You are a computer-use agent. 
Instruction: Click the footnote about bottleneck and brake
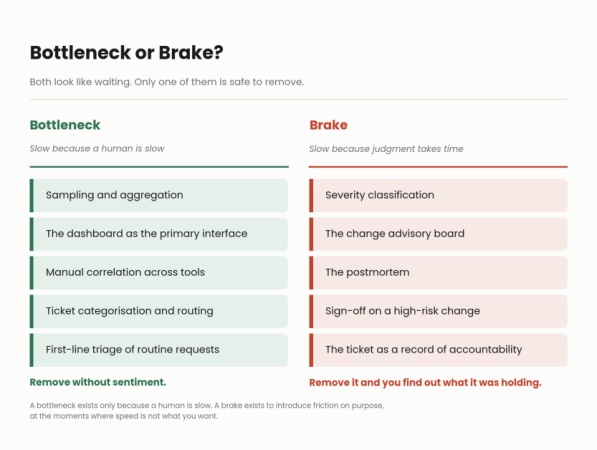coord(207,411)
